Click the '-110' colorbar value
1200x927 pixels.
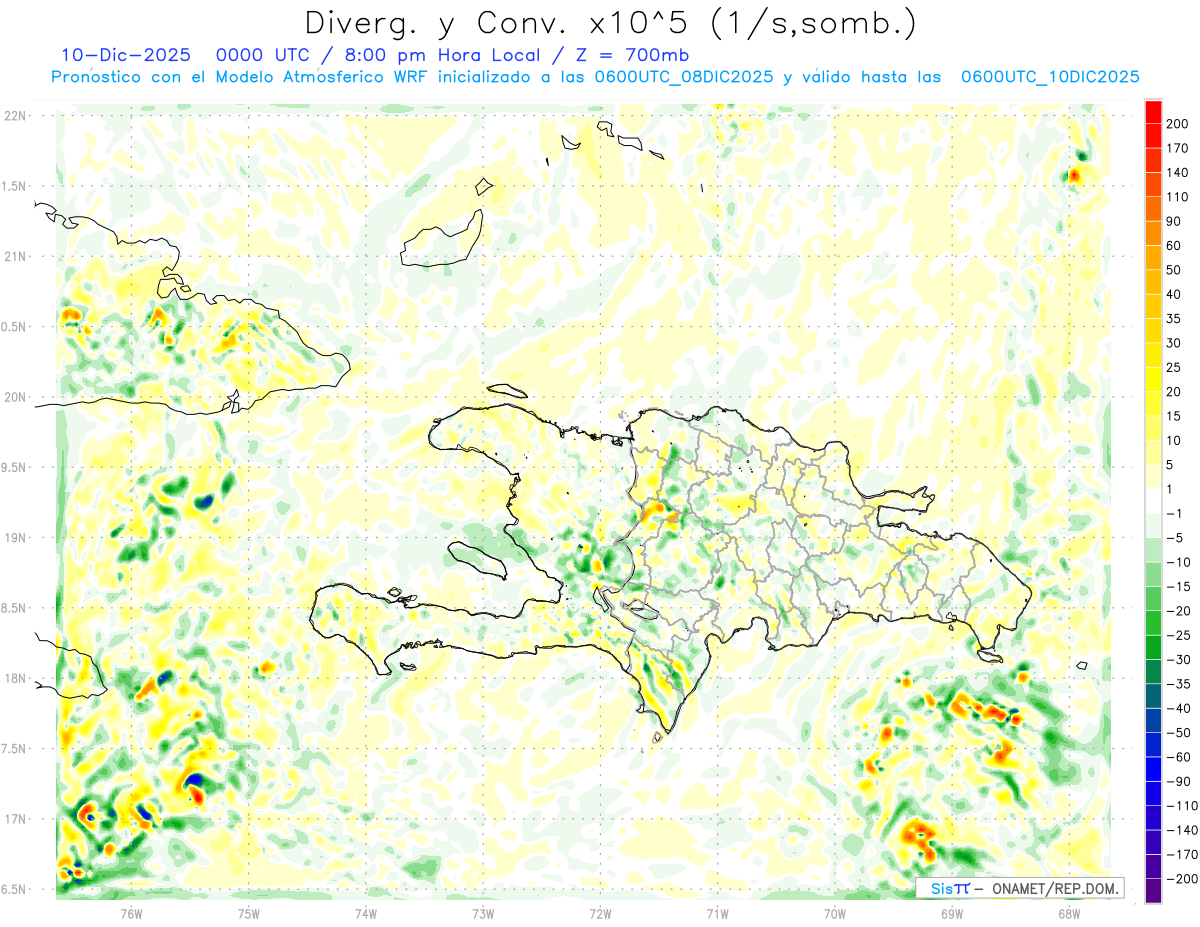(x=1182, y=805)
